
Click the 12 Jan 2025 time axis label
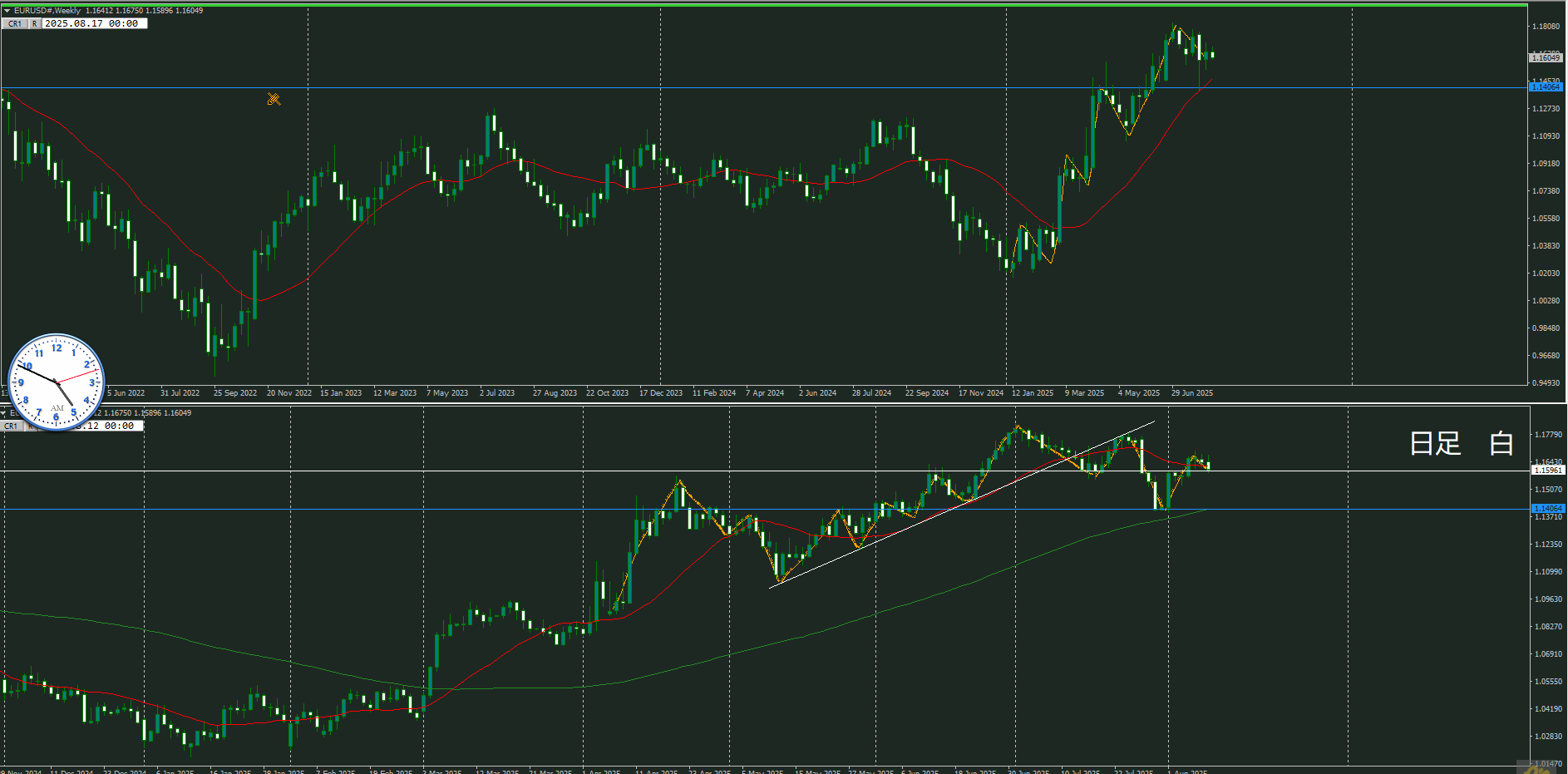pyautogui.click(x=1033, y=393)
